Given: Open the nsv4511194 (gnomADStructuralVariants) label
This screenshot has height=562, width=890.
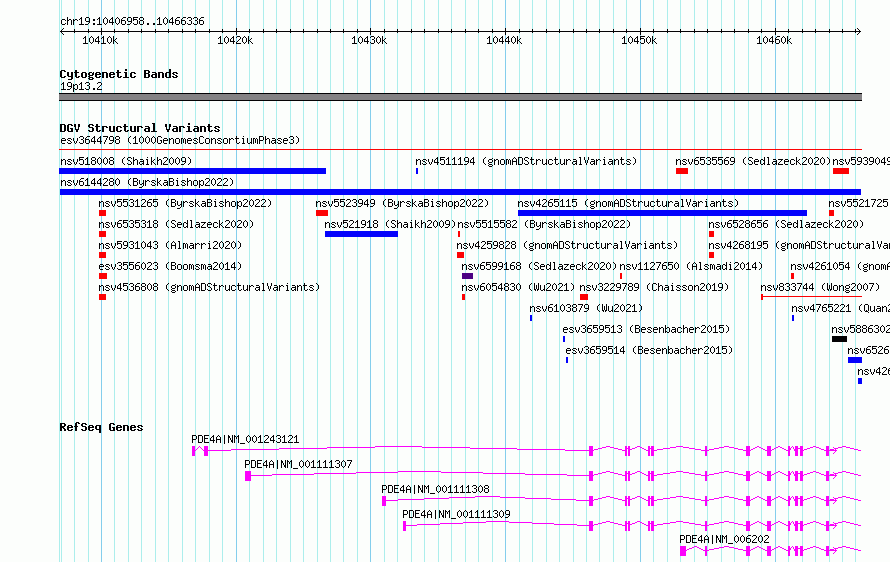Looking at the screenshot, I should (526, 161).
